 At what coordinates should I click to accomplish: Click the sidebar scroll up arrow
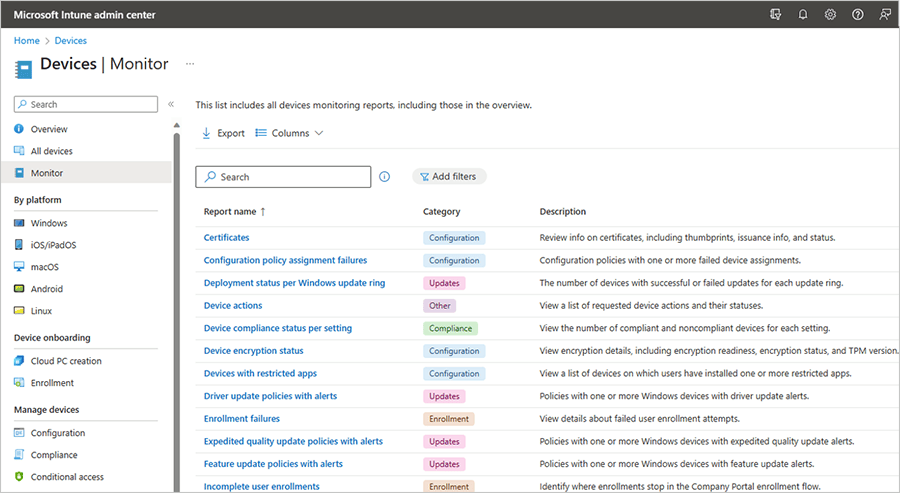click(x=177, y=125)
